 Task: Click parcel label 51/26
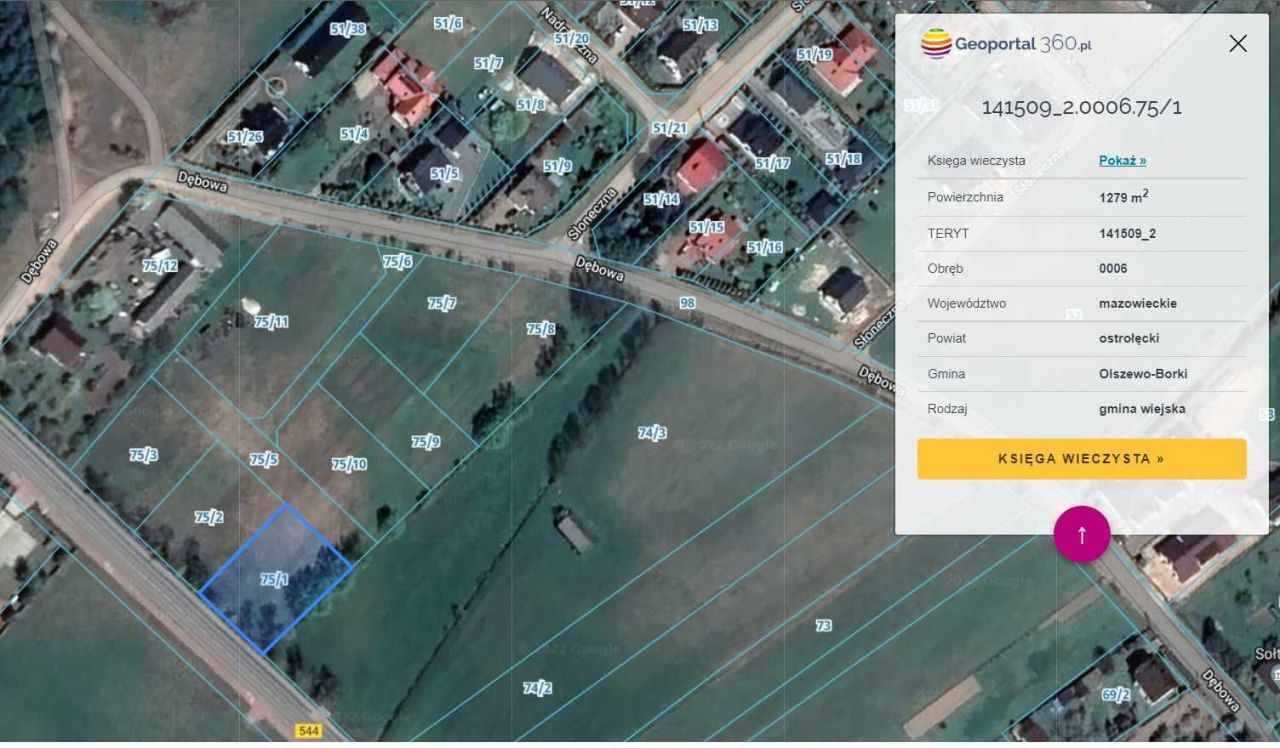245,137
